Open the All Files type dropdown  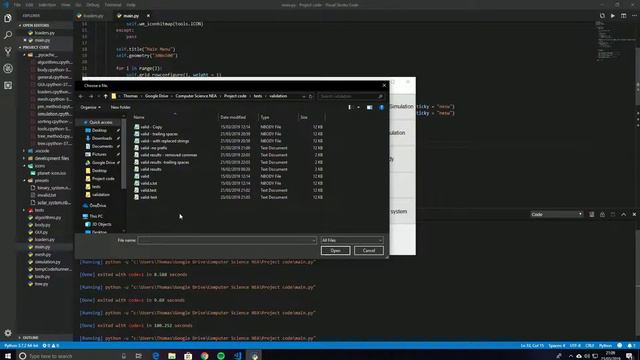352,240
